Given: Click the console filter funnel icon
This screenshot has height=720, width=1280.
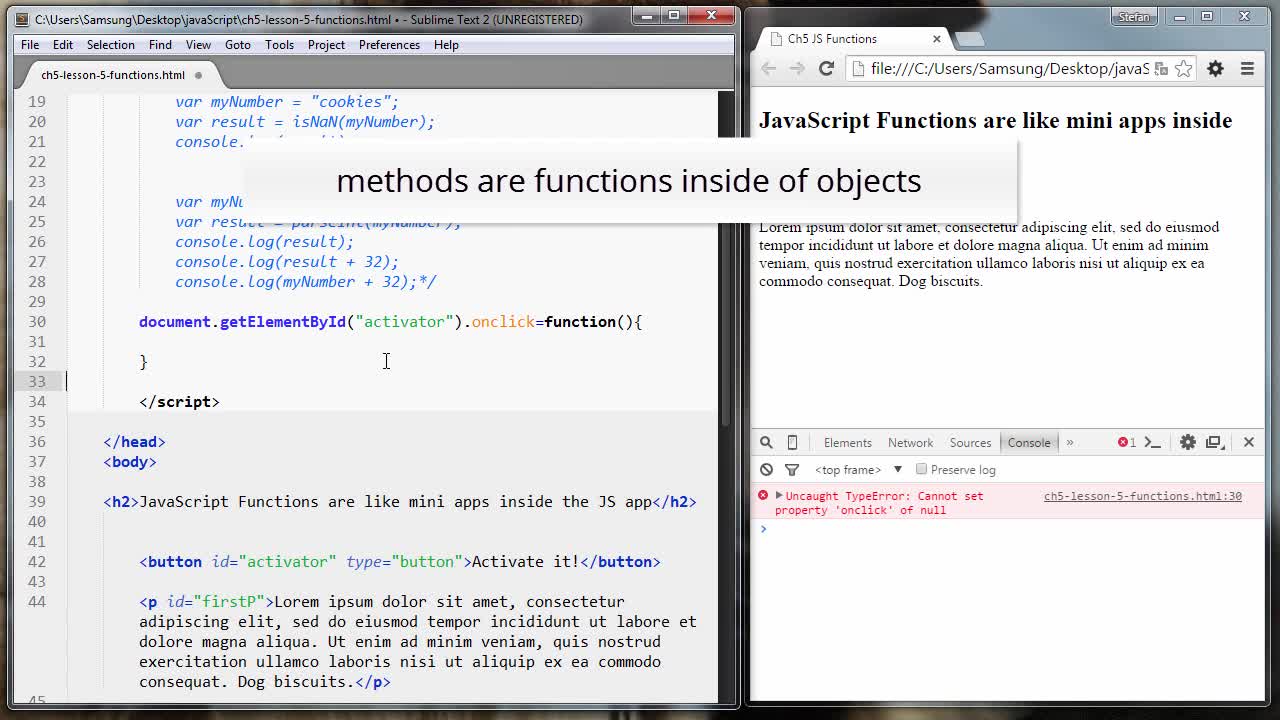Looking at the screenshot, I should [791, 469].
